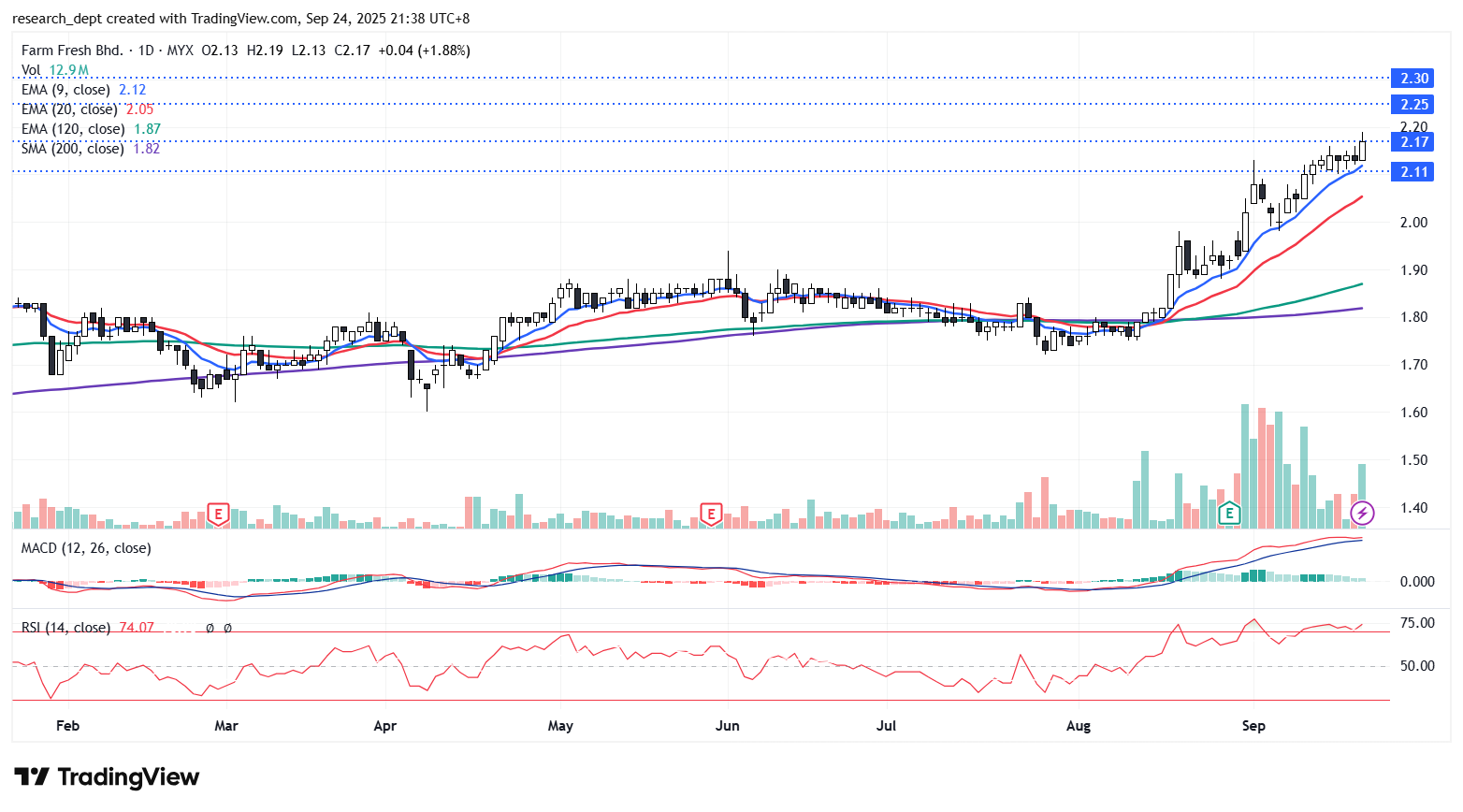Select the 2.11 price level label
1463x812 pixels.
[1413, 172]
